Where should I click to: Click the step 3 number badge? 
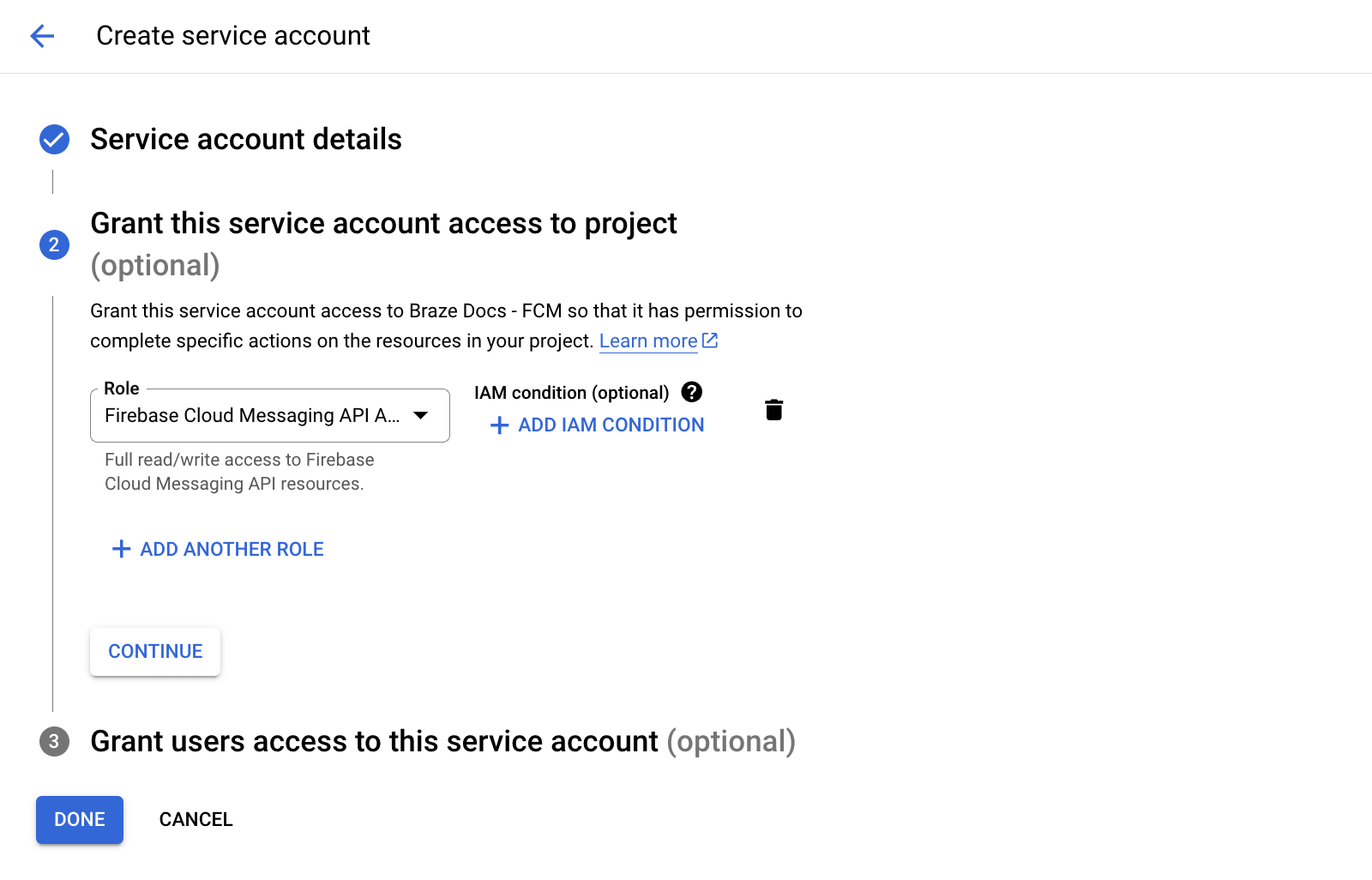54,741
